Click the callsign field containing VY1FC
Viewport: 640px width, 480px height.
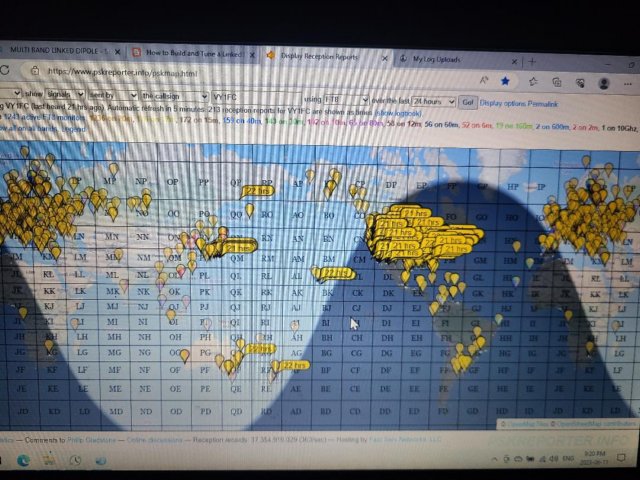click(x=256, y=98)
